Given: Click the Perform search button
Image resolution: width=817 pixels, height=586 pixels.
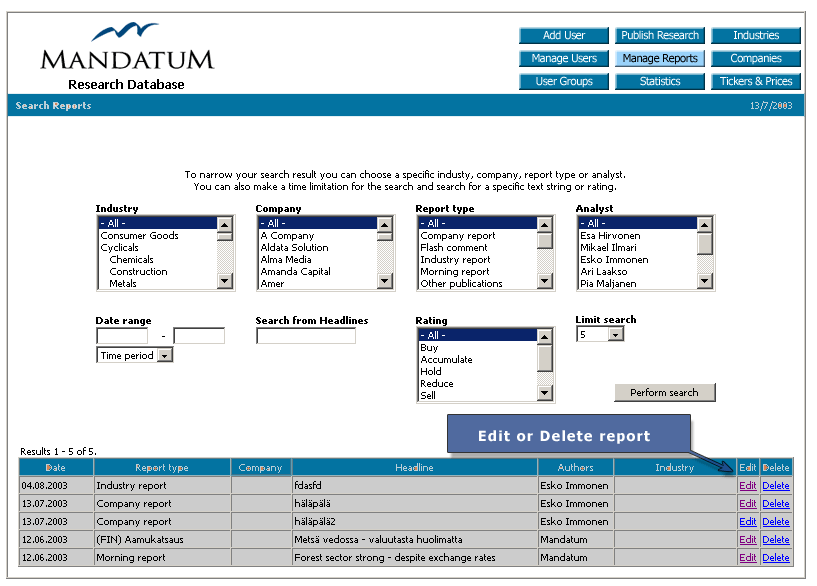Looking at the screenshot, I should coord(664,393).
